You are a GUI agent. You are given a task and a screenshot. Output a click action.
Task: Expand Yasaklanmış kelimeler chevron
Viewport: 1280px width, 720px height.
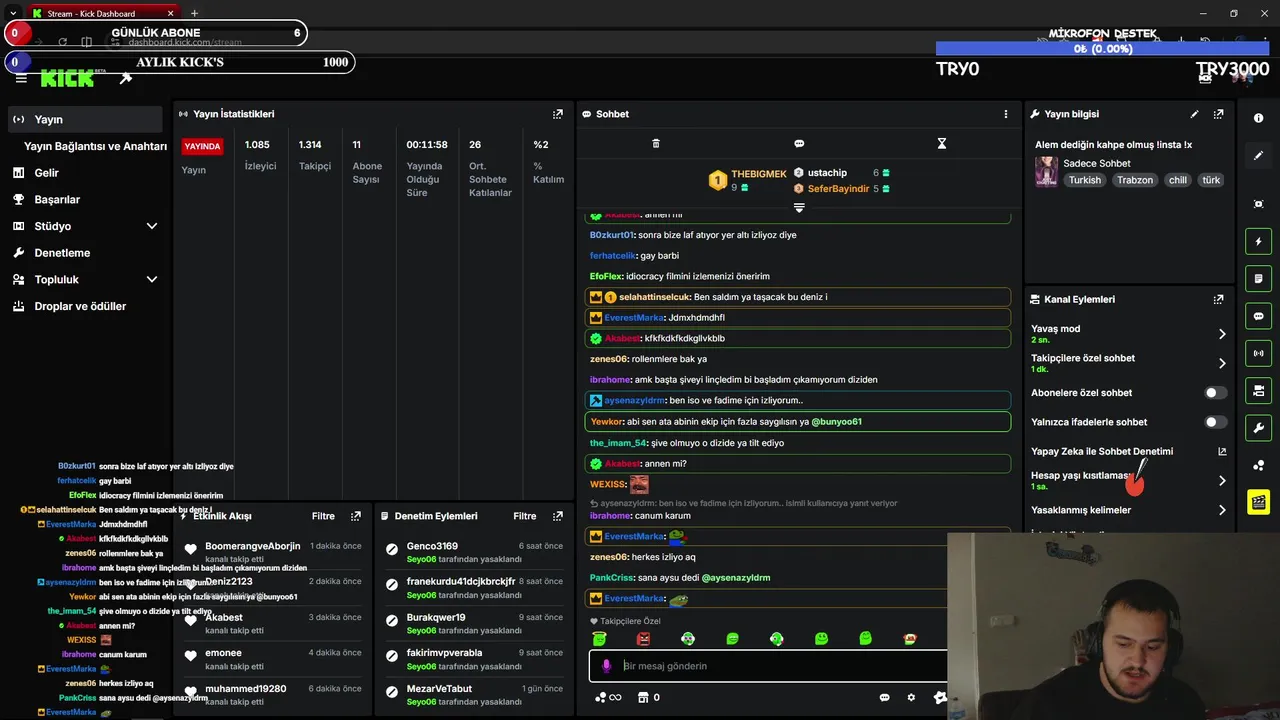click(1222, 510)
